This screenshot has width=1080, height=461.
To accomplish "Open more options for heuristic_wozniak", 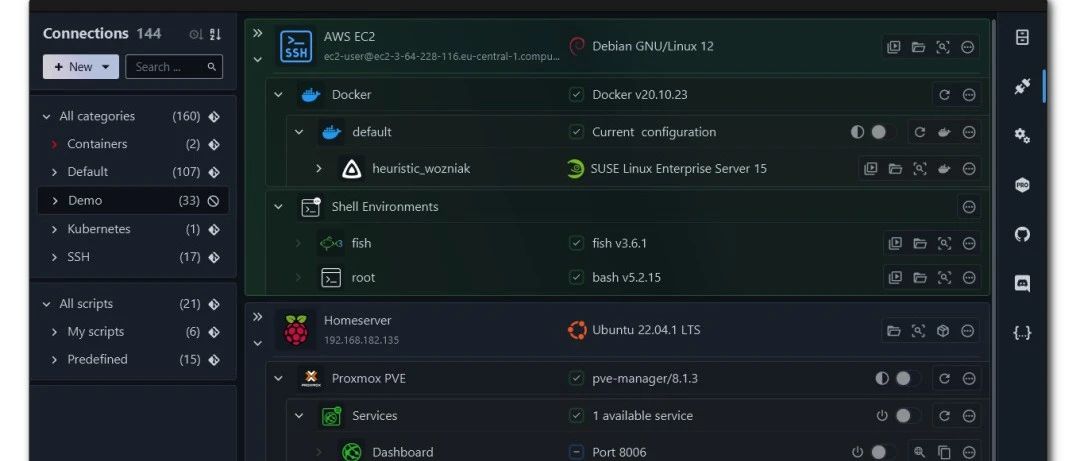I will pos(969,169).
